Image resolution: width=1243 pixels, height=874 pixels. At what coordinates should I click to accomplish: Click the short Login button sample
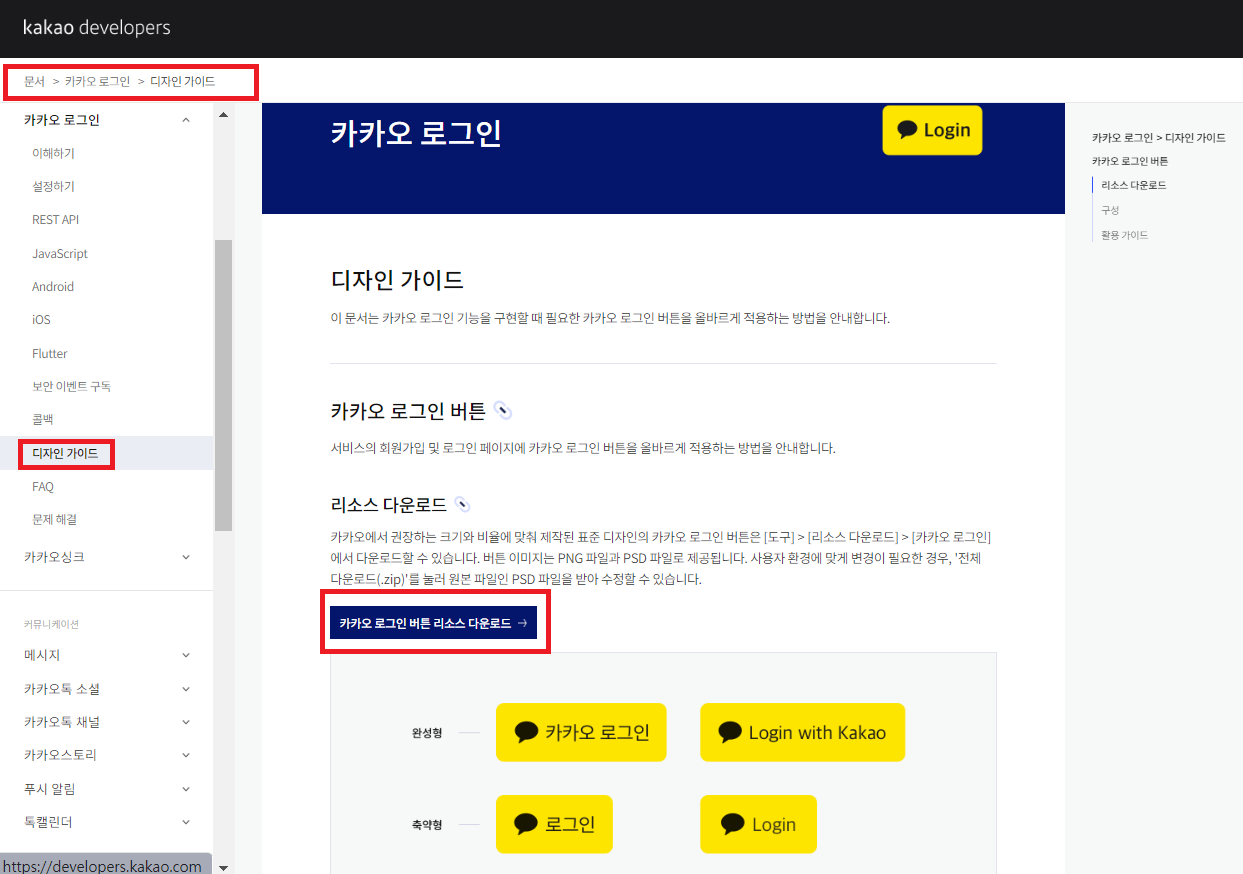pyautogui.click(x=758, y=824)
